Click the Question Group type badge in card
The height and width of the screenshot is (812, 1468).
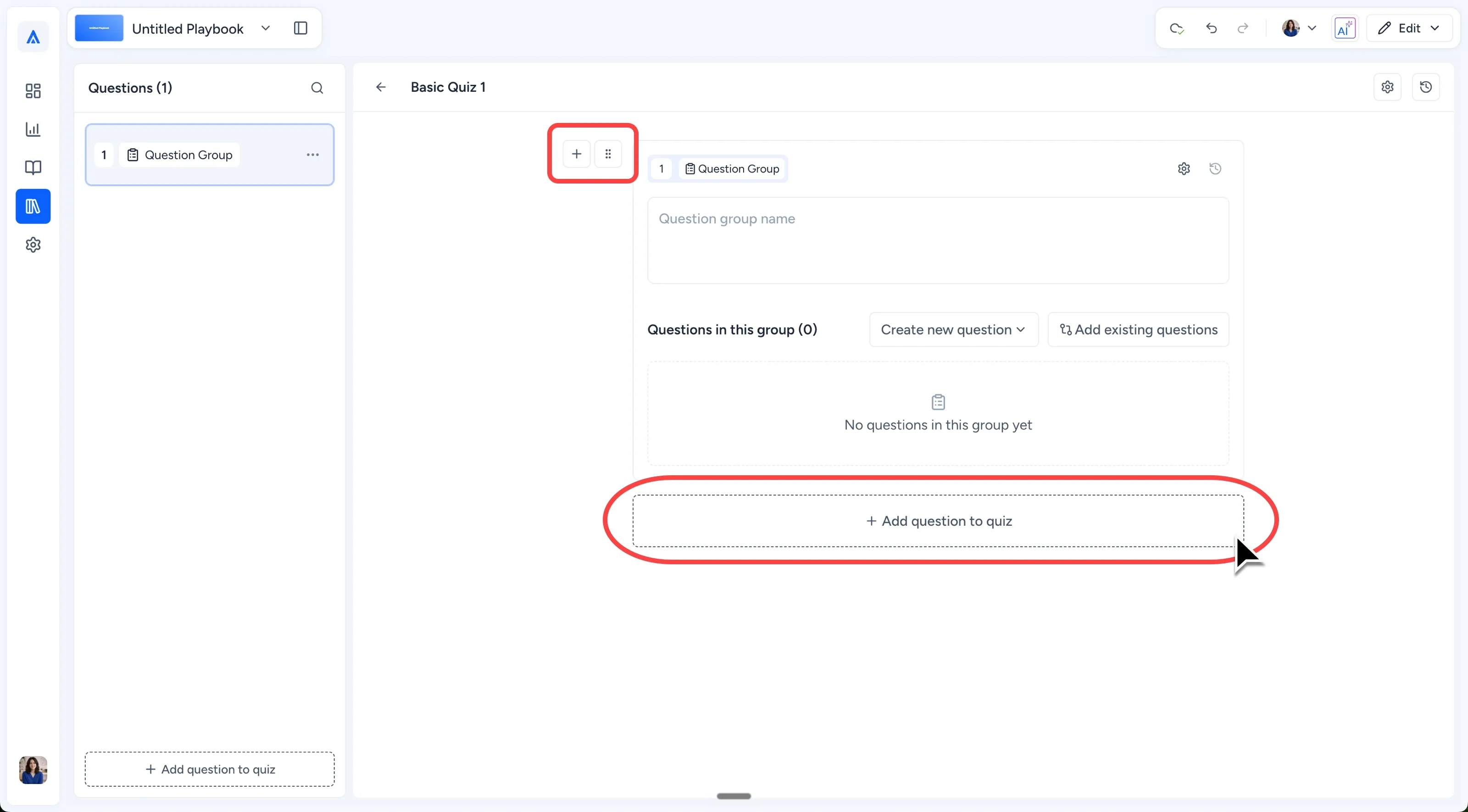732,169
